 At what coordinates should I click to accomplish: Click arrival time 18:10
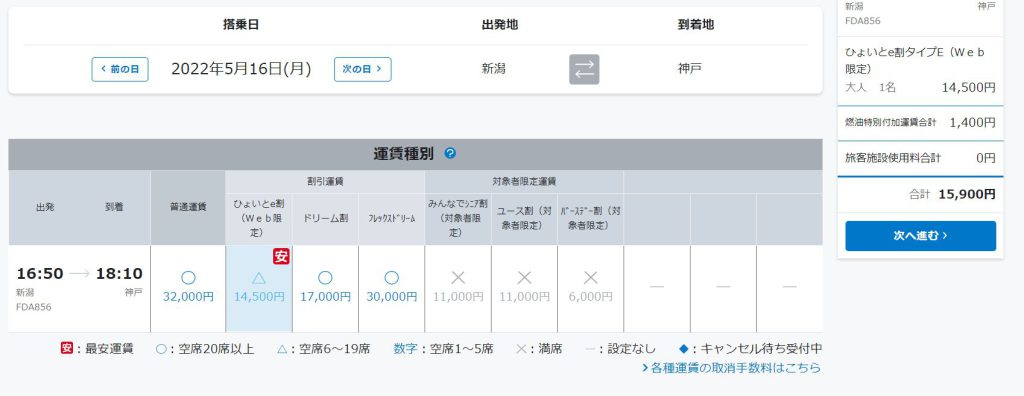tap(119, 274)
